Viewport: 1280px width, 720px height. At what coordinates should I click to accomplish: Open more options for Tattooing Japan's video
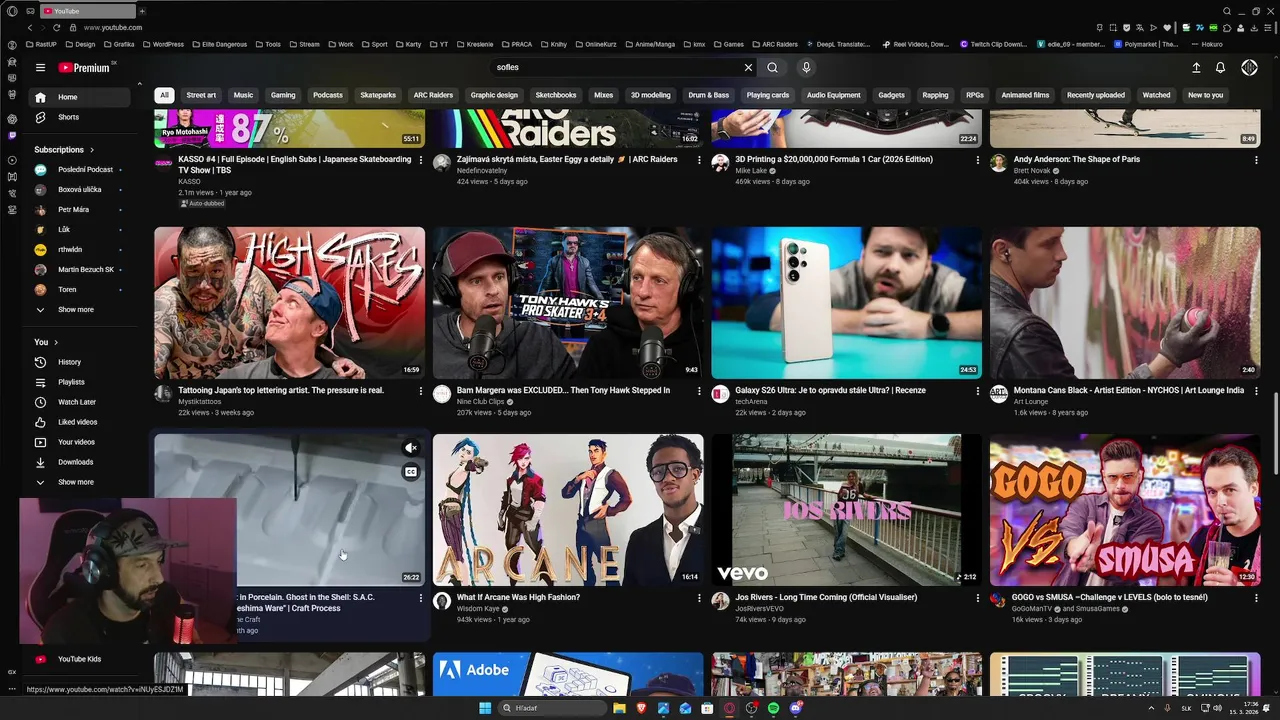(420, 391)
